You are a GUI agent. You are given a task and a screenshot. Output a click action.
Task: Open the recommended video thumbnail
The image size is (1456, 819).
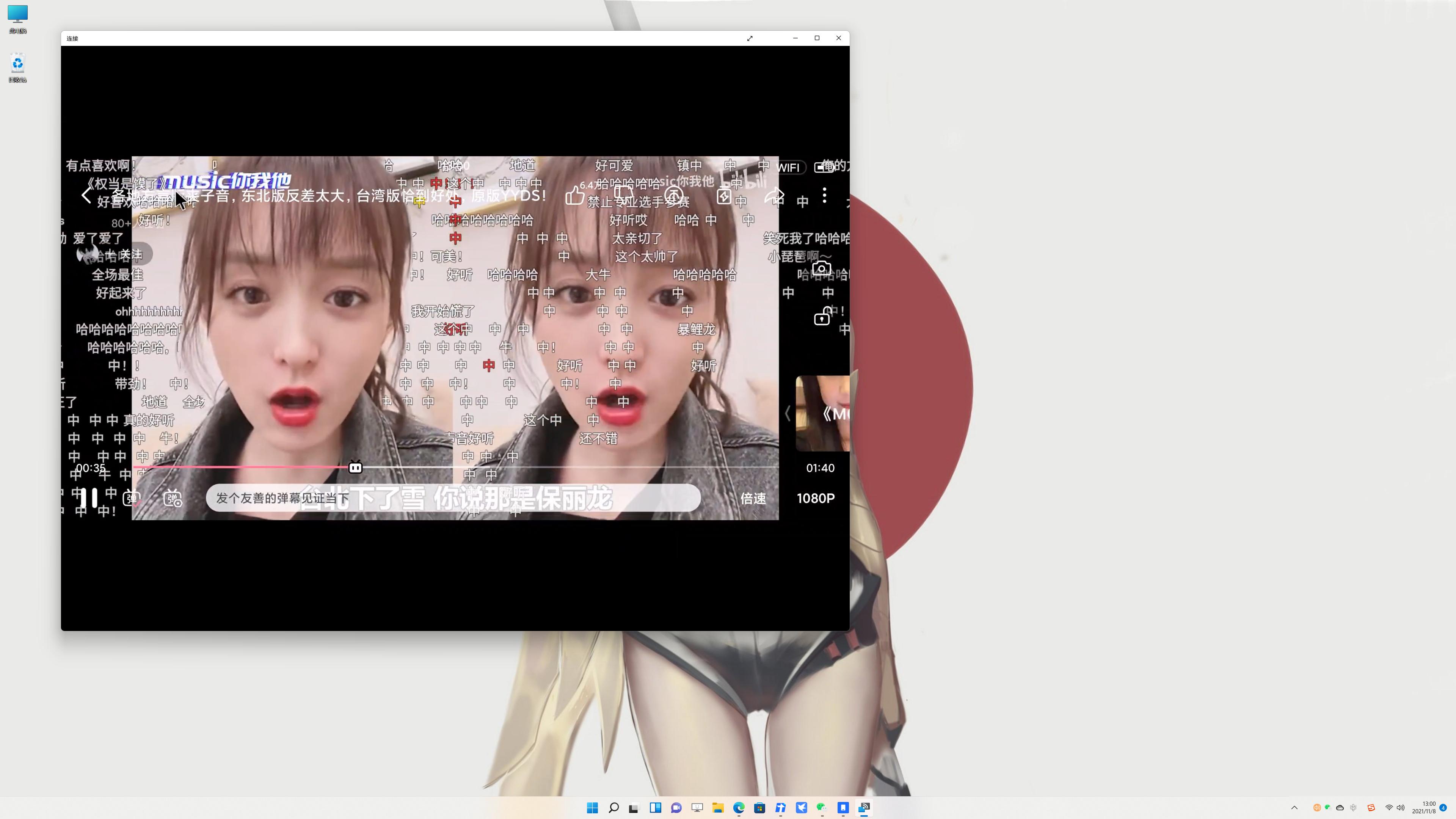(823, 414)
